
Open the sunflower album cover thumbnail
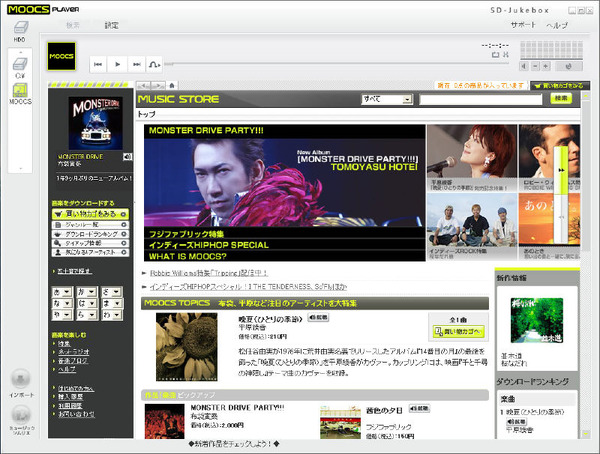[x=187, y=347]
